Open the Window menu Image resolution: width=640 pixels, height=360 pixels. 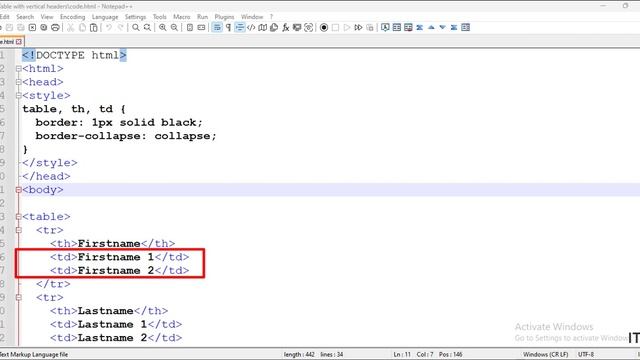[252, 17]
